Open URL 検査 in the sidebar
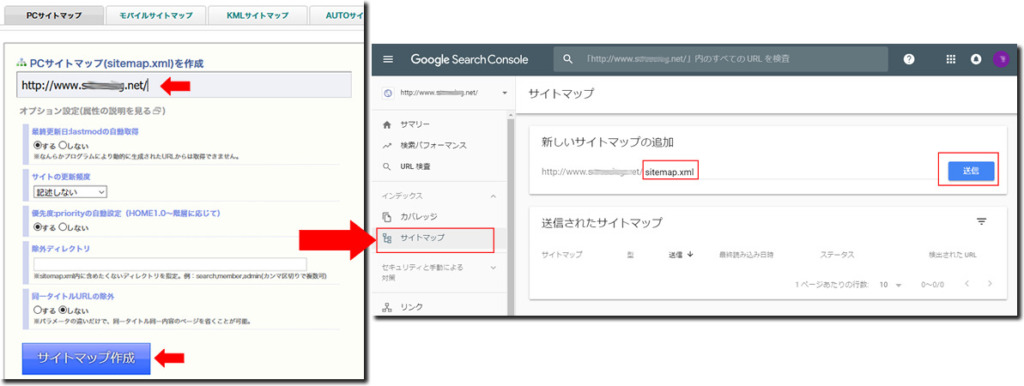The width and height of the screenshot is (1024, 386). 415,167
